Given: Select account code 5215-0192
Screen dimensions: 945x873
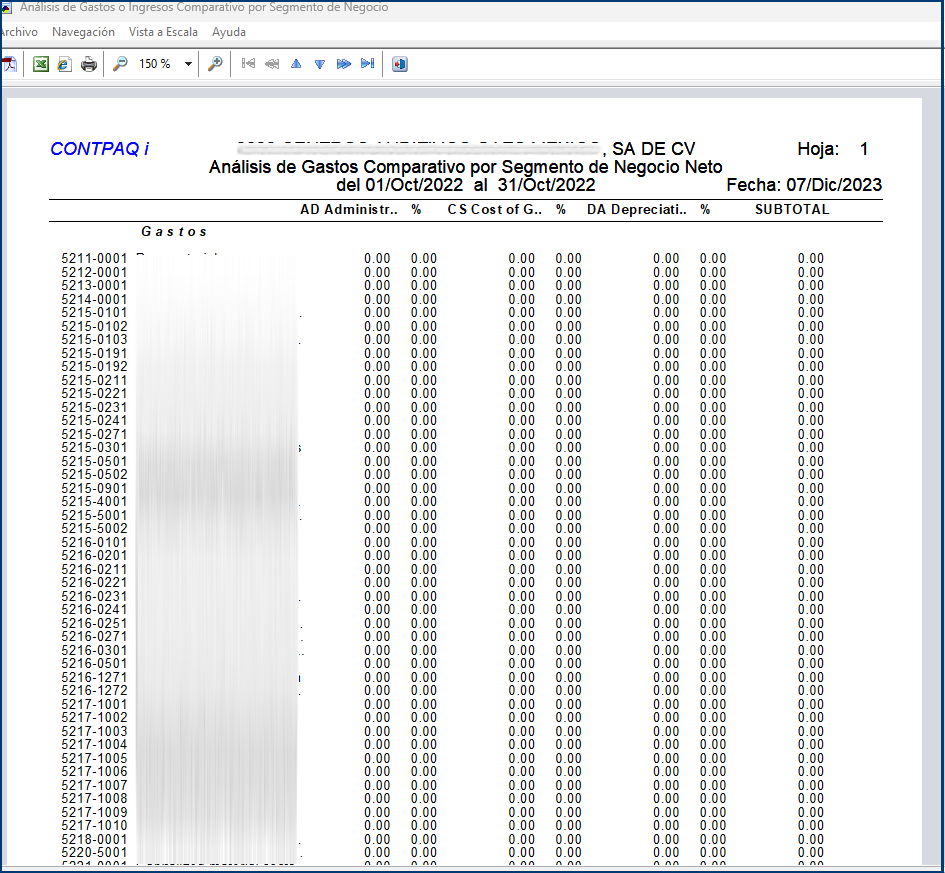Looking at the screenshot, I should tap(95, 367).
